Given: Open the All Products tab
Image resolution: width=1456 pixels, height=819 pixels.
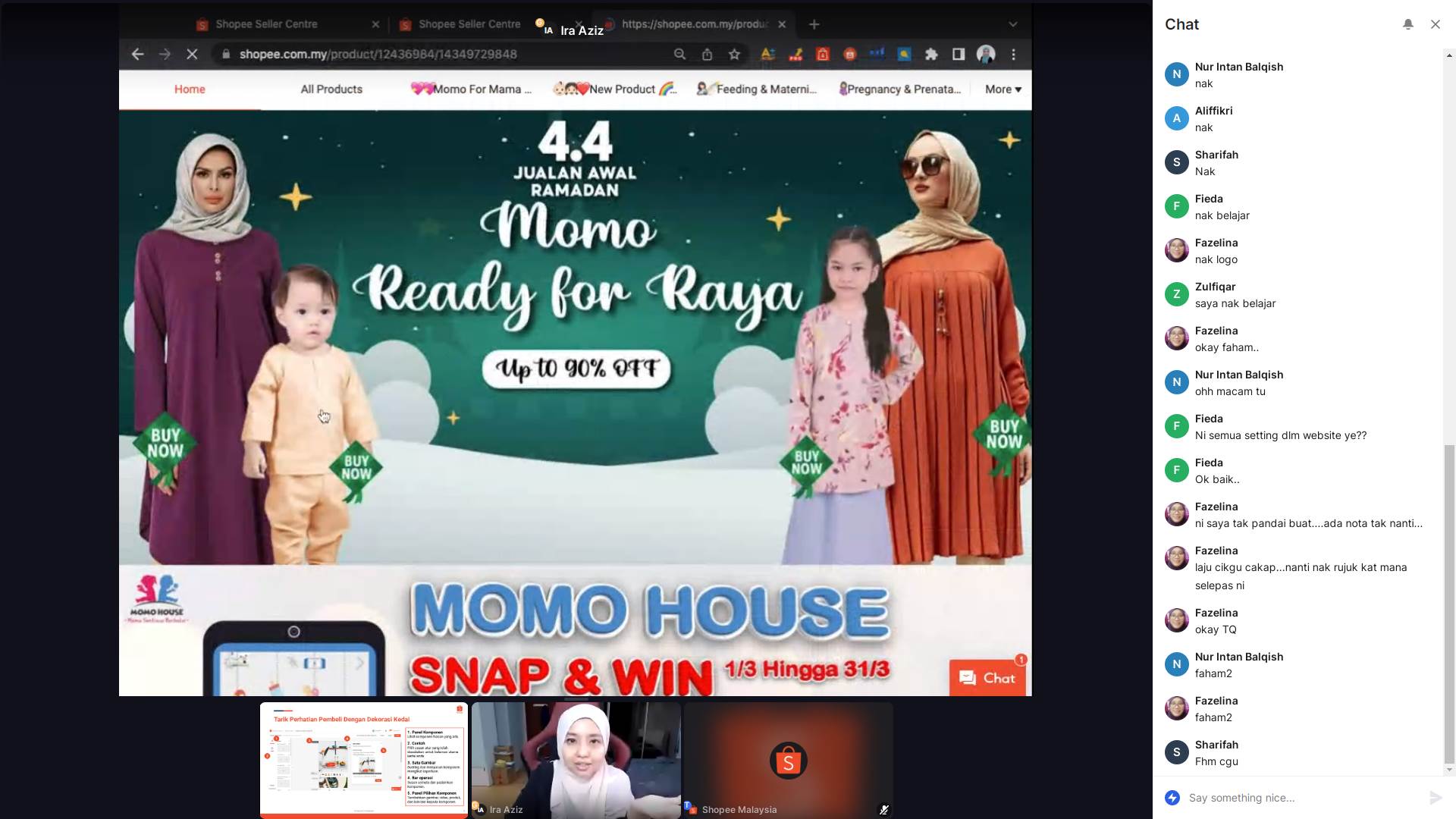Looking at the screenshot, I should (x=331, y=89).
